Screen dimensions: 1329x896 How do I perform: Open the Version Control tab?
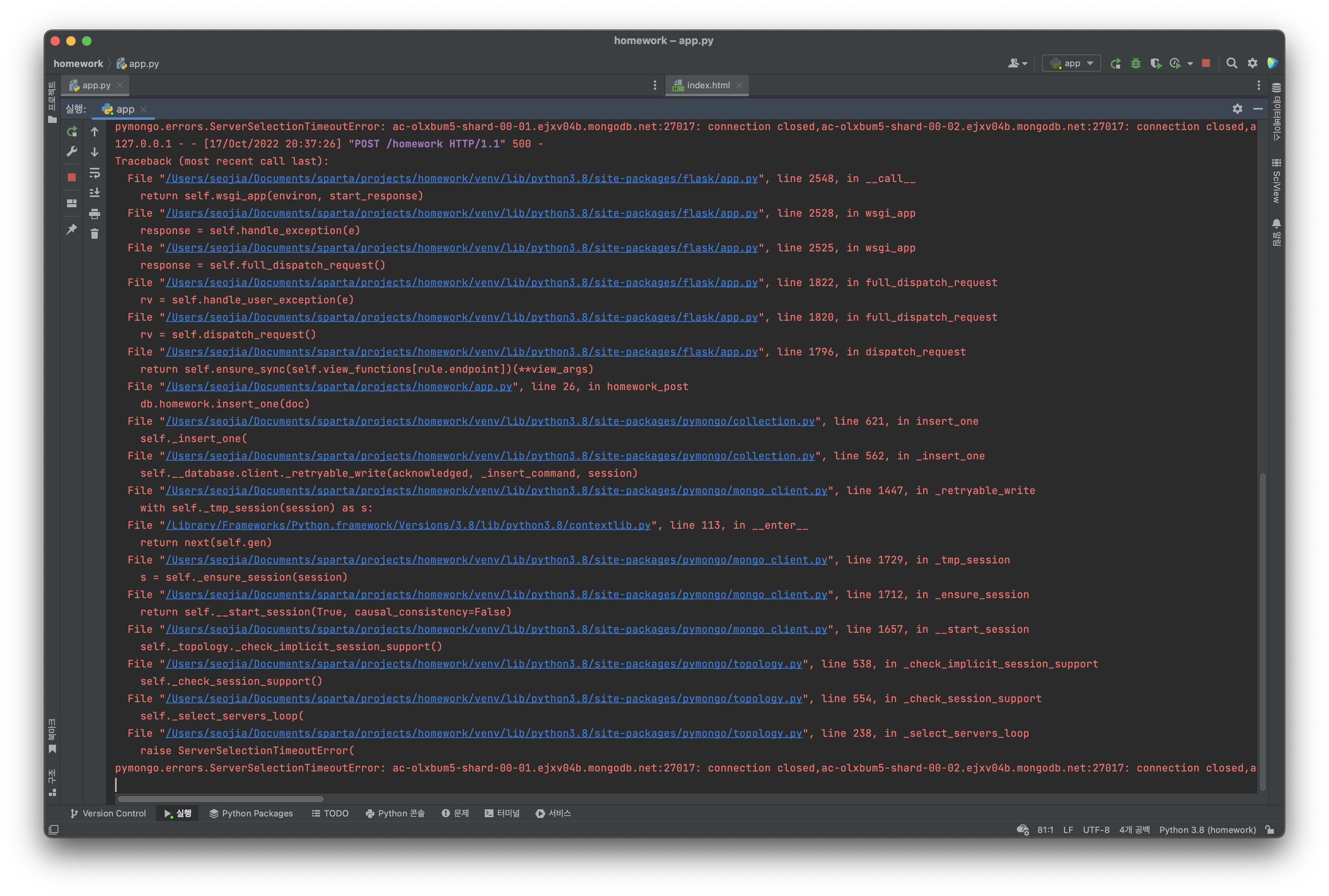(x=108, y=813)
